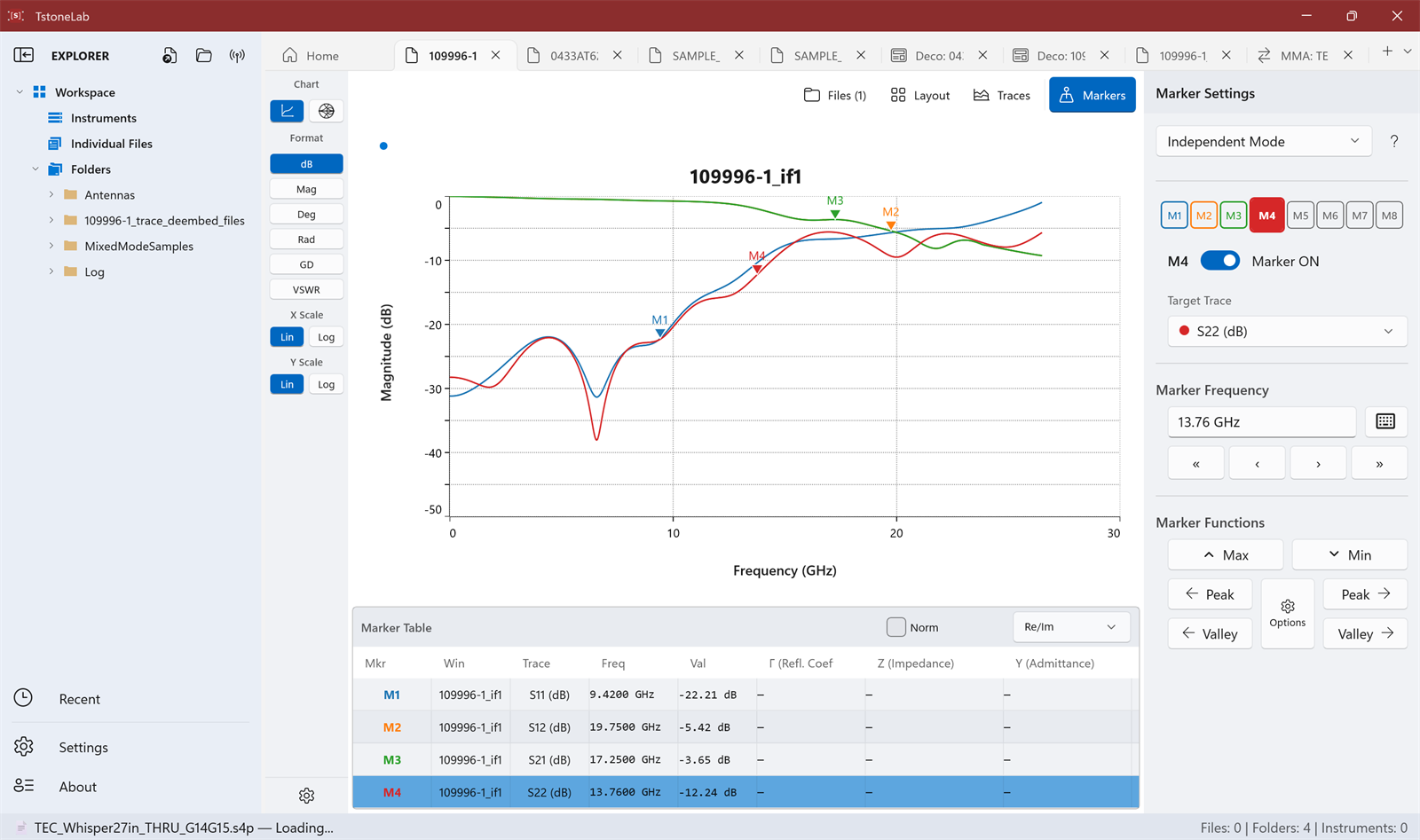Select the Smith chart icon
The height and width of the screenshot is (840, 1420).
click(327, 111)
